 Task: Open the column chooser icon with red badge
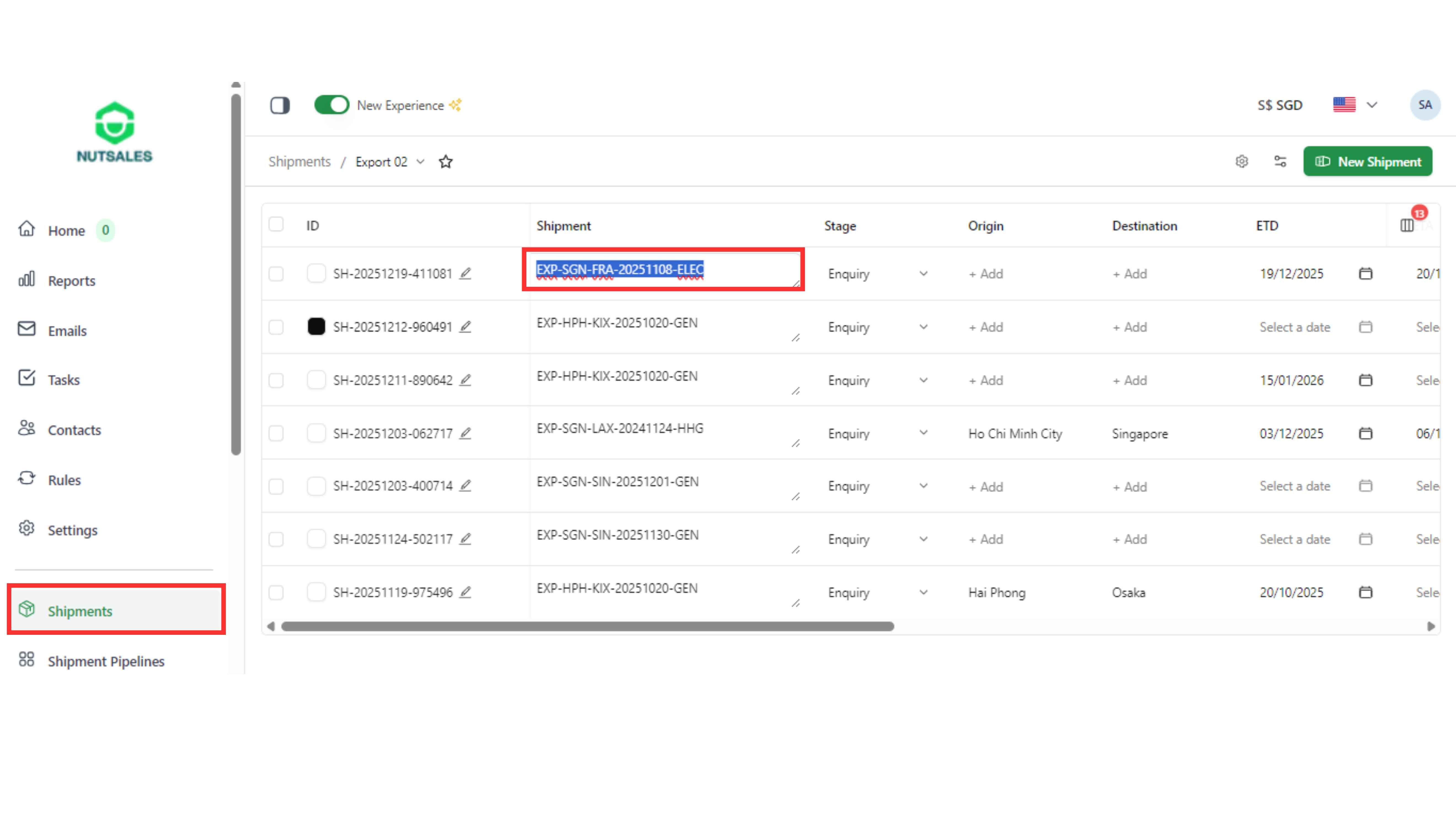pos(1407,226)
